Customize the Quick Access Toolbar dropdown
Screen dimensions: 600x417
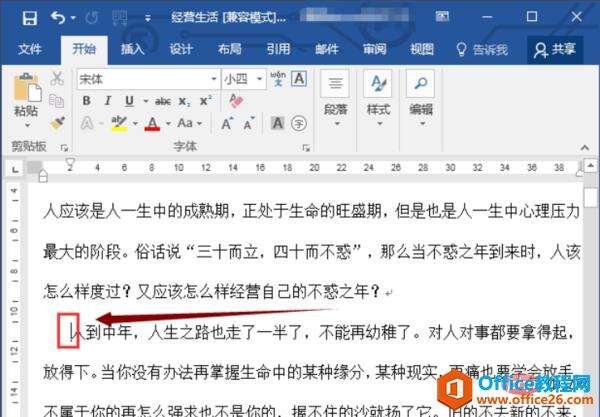click(x=148, y=18)
